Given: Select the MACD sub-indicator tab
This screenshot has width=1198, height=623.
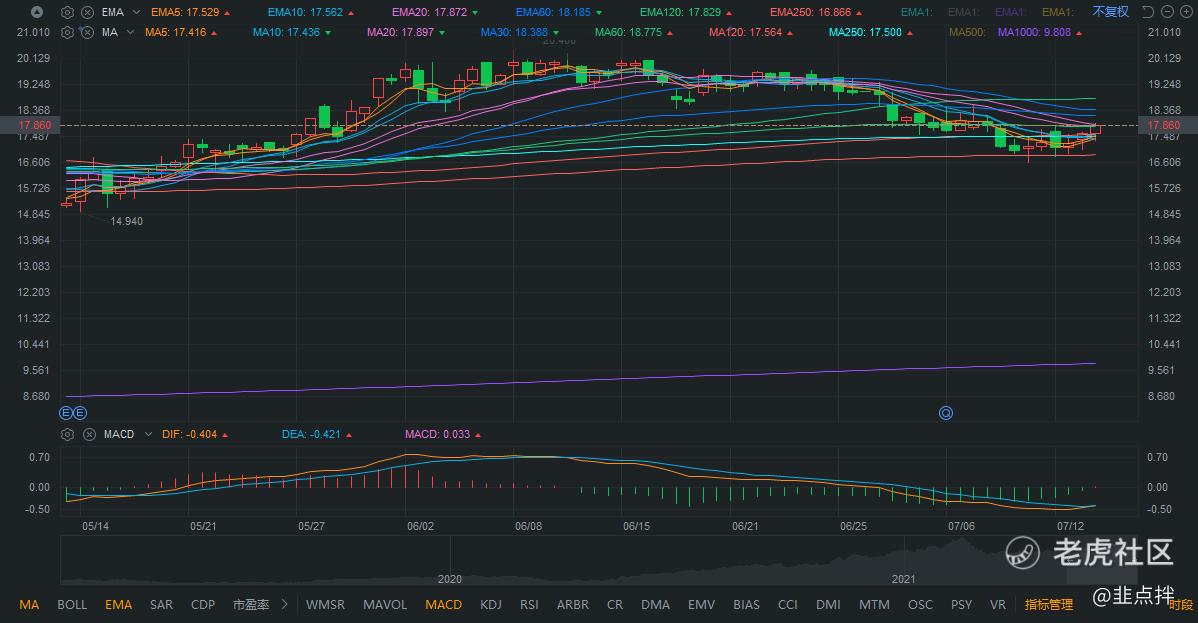Looking at the screenshot, I should tap(443, 605).
